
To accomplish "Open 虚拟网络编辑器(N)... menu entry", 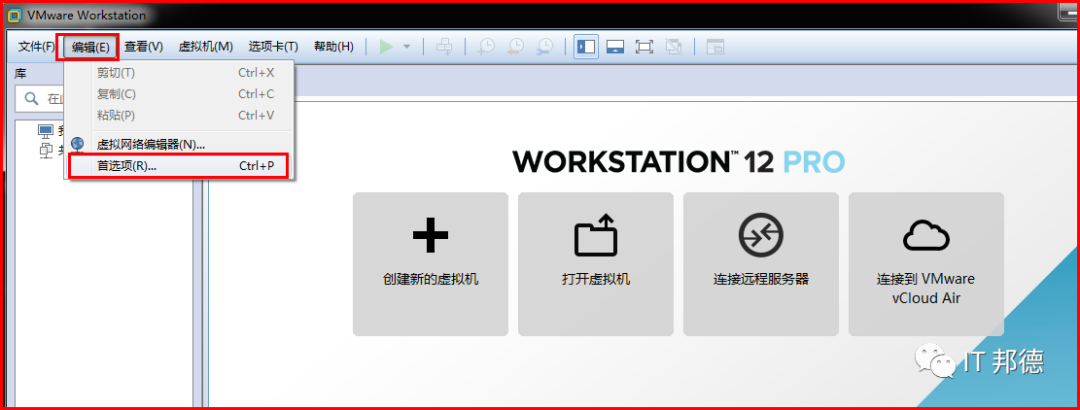I will coord(181,144).
